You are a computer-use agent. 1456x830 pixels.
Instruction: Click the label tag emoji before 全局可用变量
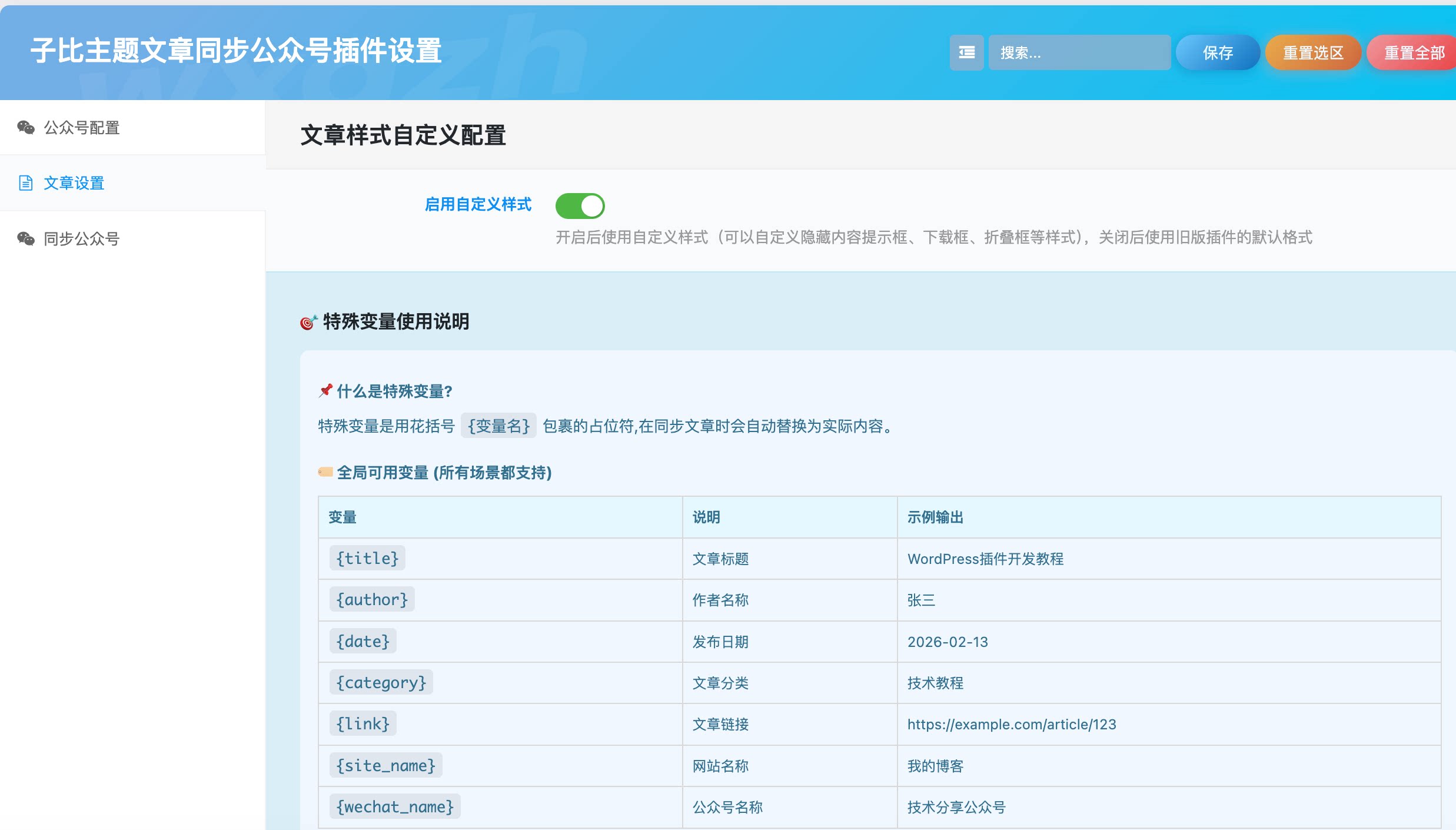(x=325, y=472)
